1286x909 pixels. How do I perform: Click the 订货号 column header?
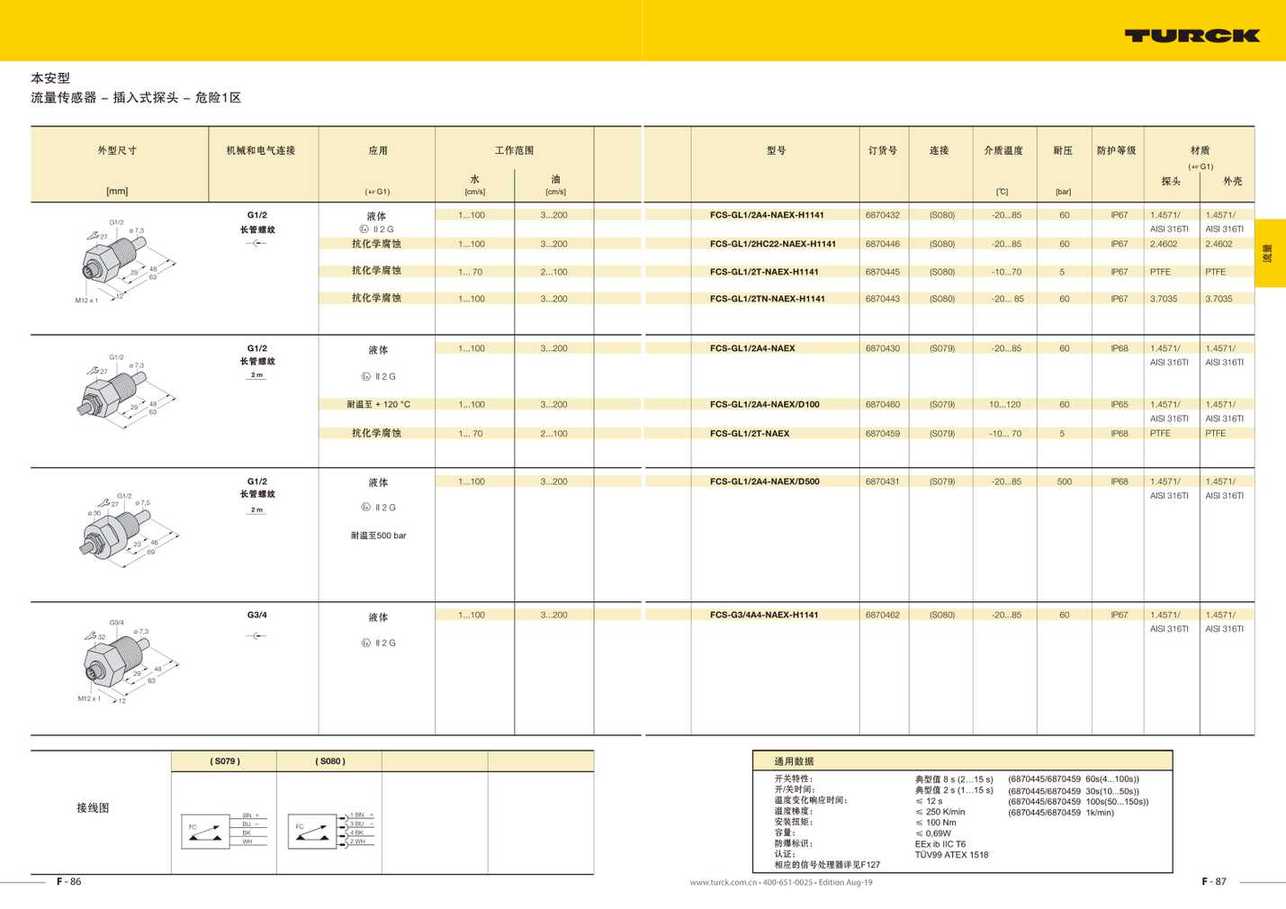click(x=882, y=150)
